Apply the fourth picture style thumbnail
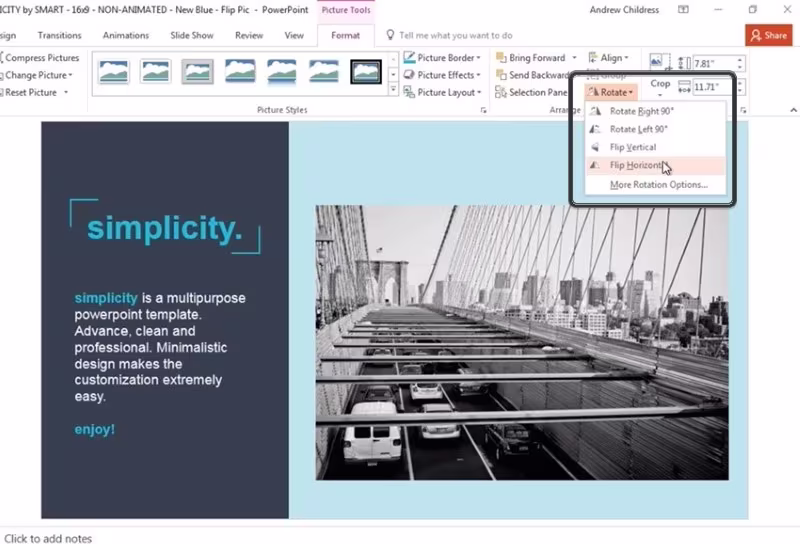Image resolution: width=800 pixels, height=544 pixels. (x=240, y=71)
